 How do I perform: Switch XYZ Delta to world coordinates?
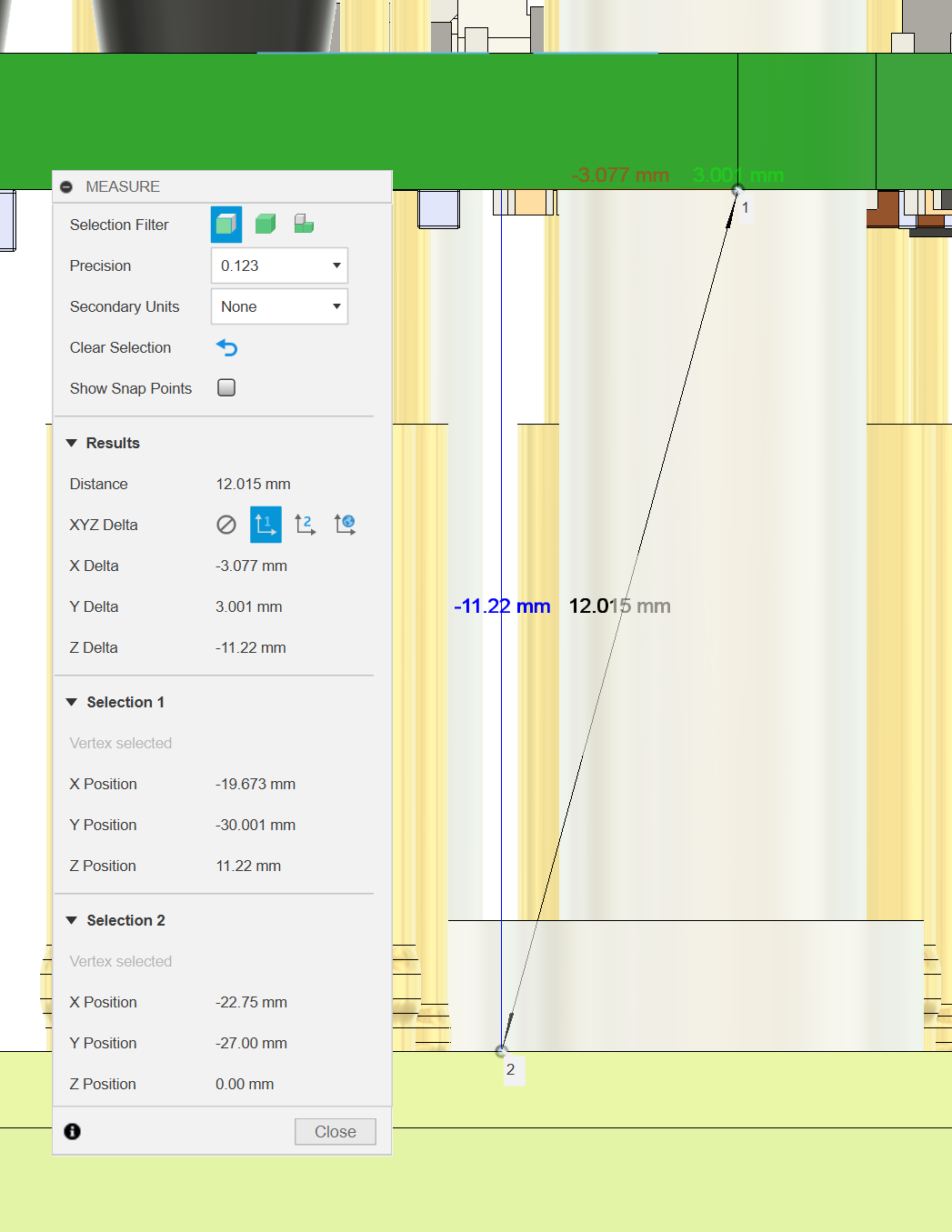coord(345,525)
